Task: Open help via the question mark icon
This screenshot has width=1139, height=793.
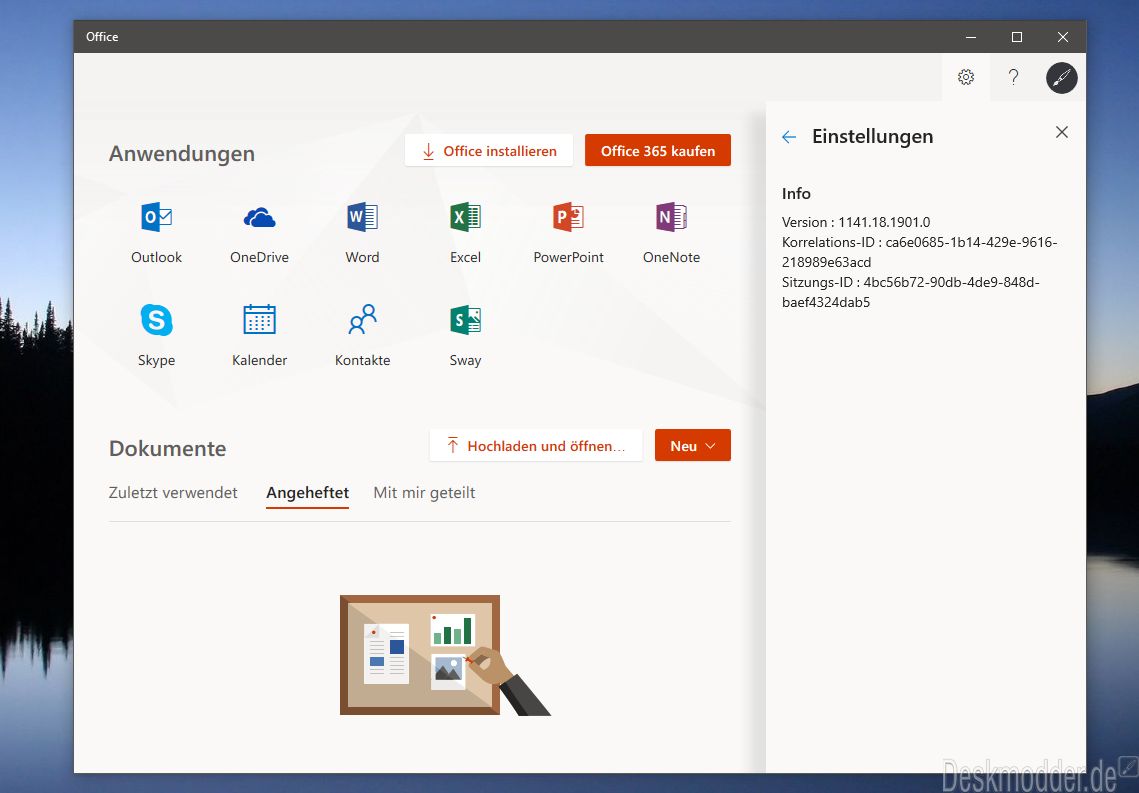Action: click(1013, 77)
